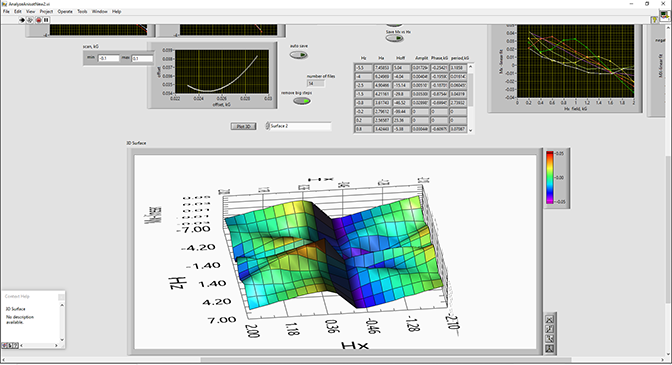Open the Surface 2 selector dropdown

(x=298, y=126)
